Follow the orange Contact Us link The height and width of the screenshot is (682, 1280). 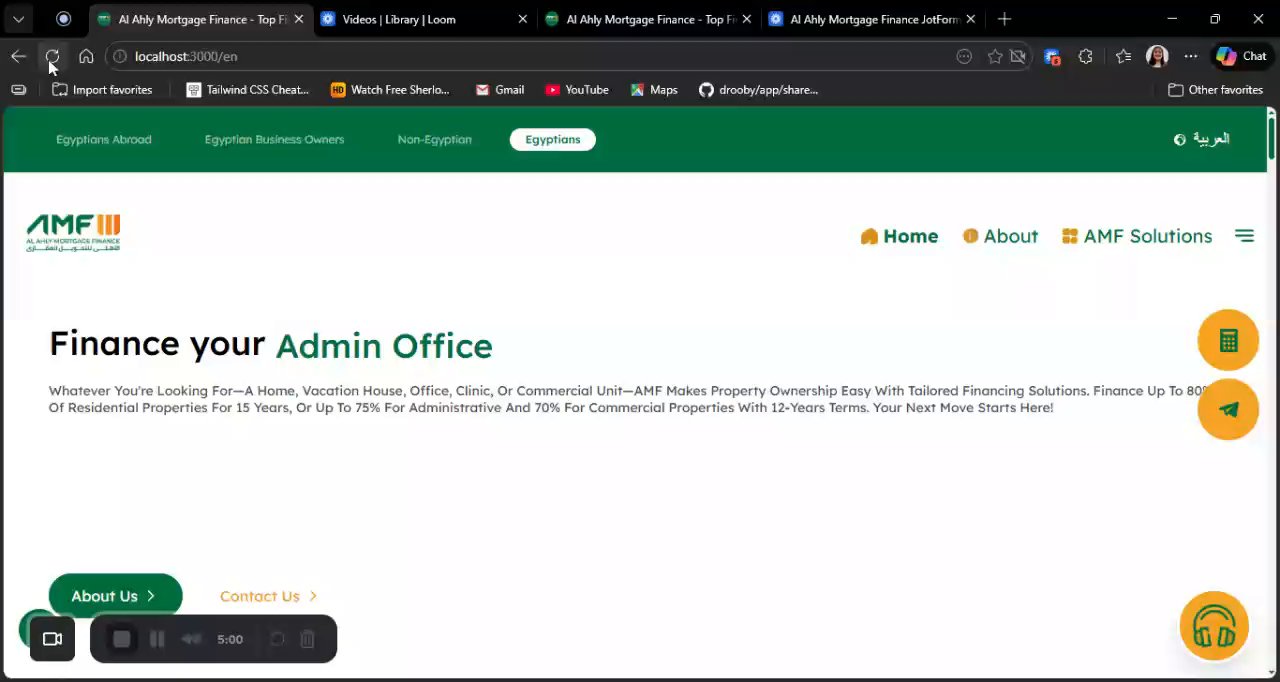268,596
